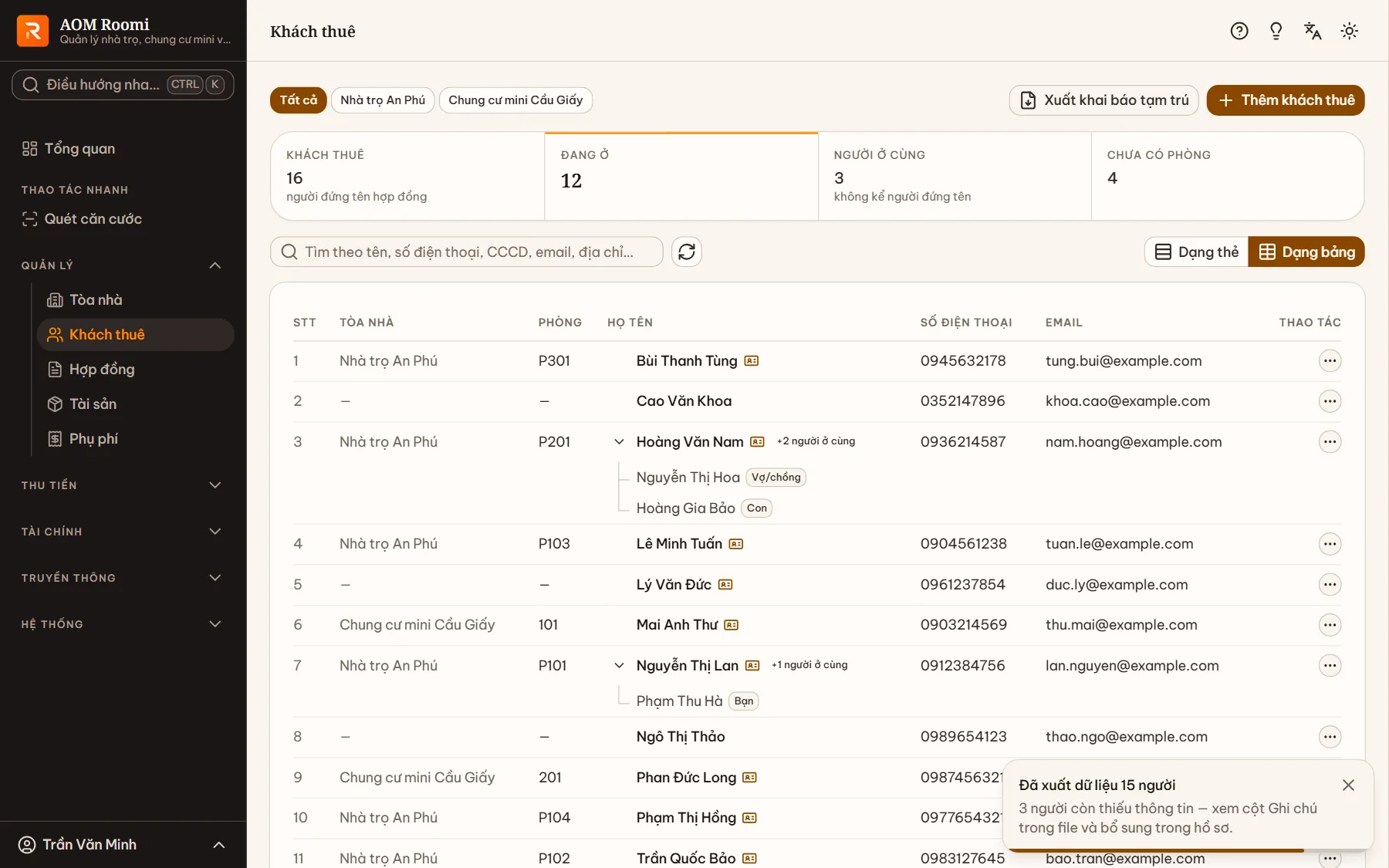Select the Tất cả filter tab
The width and height of the screenshot is (1389, 868).
coord(299,100)
